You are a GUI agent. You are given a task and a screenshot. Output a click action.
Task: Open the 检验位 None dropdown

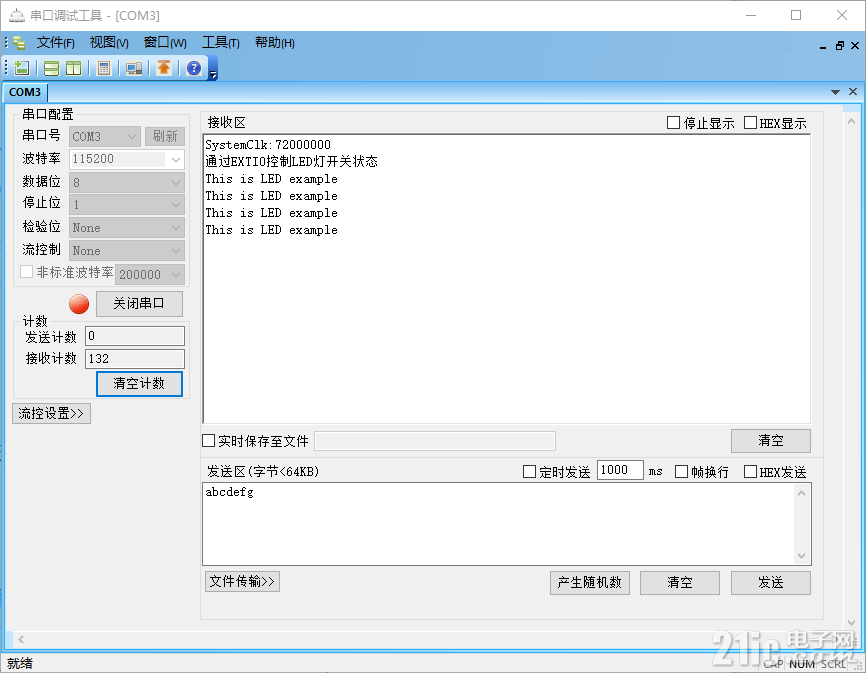pos(126,227)
